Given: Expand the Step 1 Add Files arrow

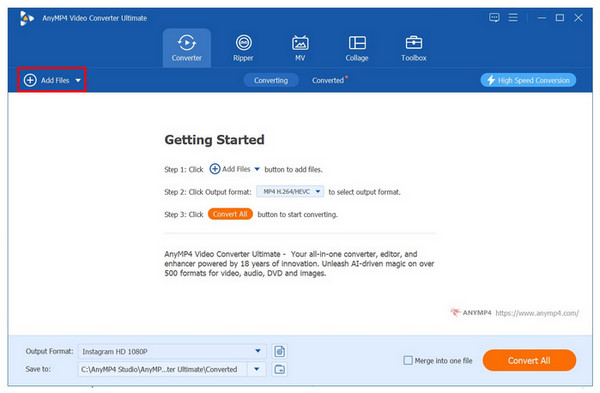Looking at the screenshot, I should (257, 169).
